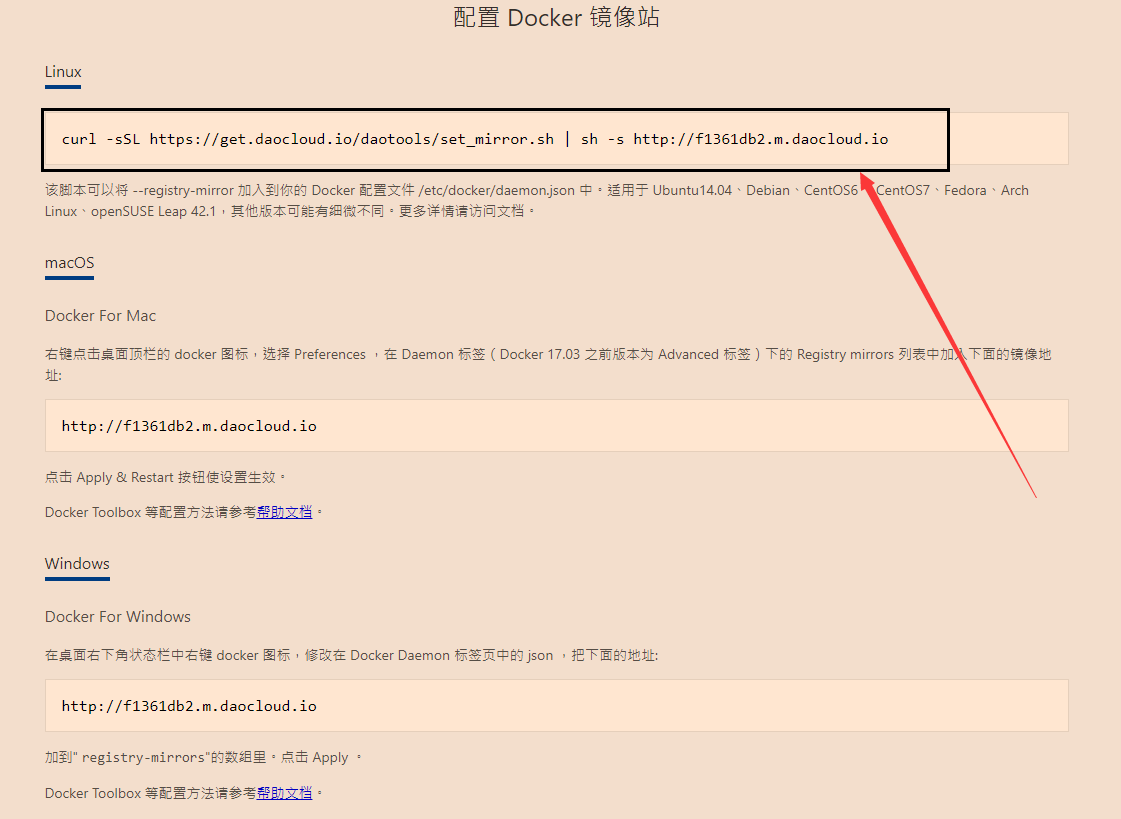The image size is (1121, 819).
Task: Click the Linux curl command code box
Action: pyautogui.click(x=556, y=139)
